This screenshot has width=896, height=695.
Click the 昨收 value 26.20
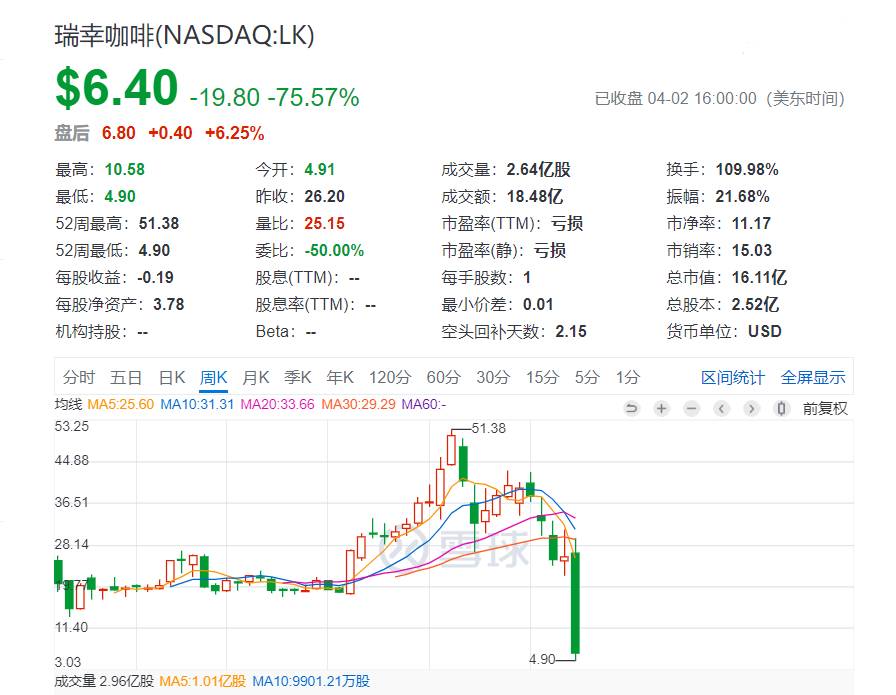pos(325,196)
